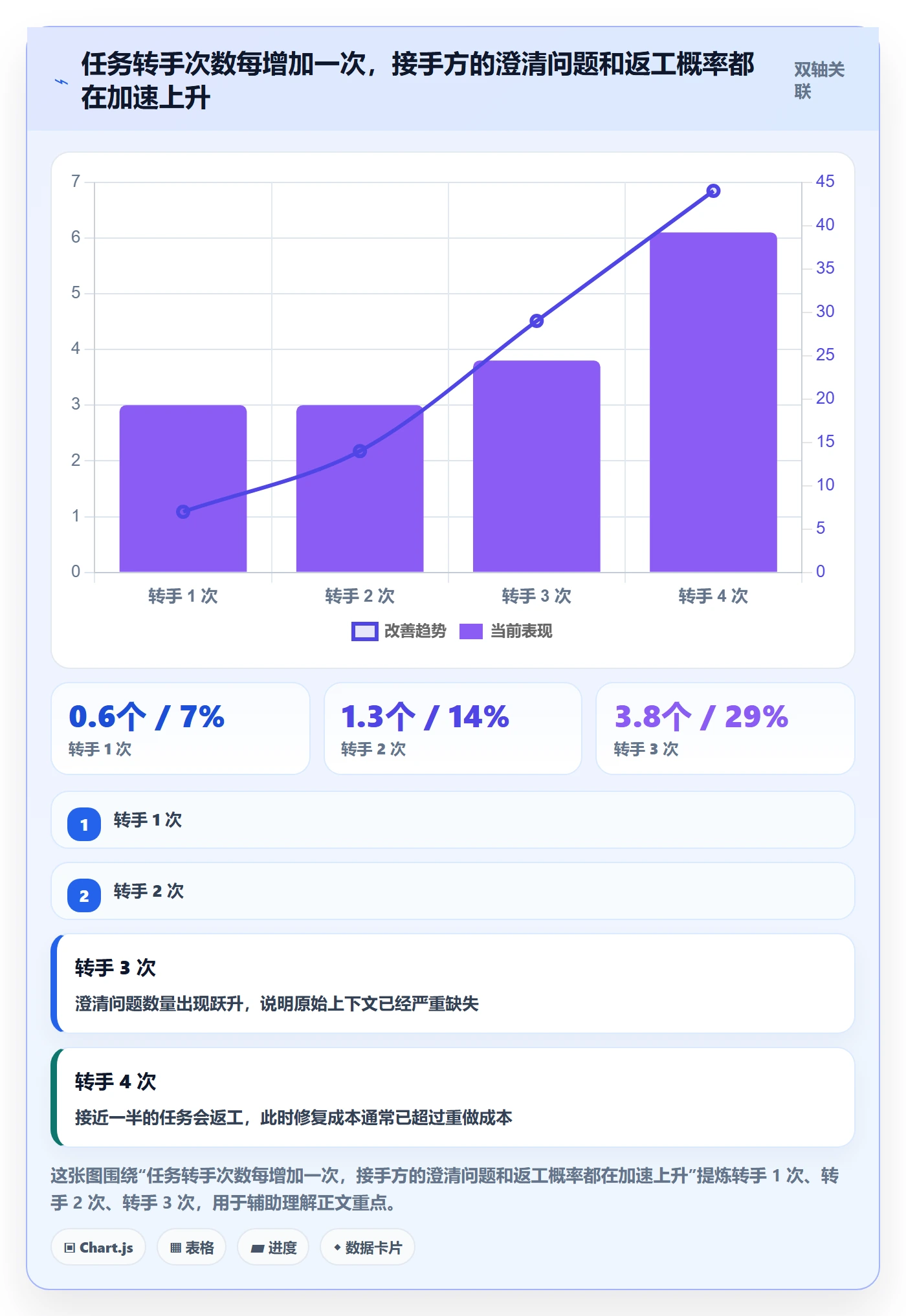Click the 数据卡片 tag chip
906x1316 pixels.
click(x=368, y=1247)
